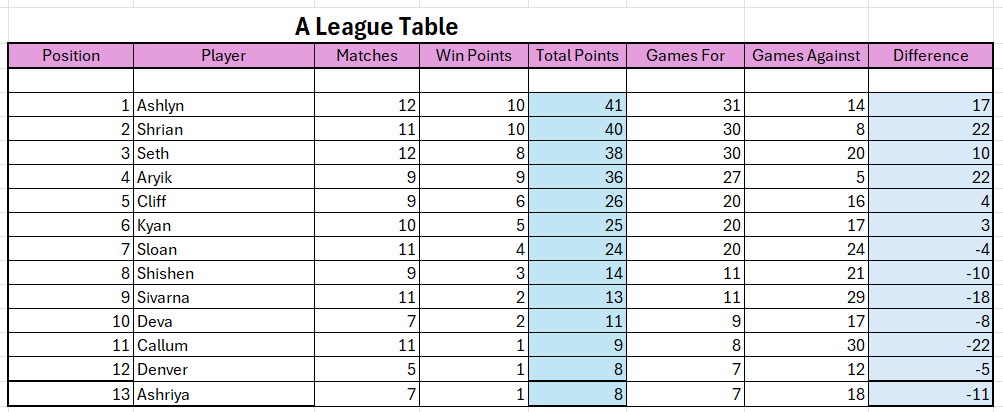Viewport: 1003px width, 412px height.
Task: Select the Shishen name cell
Action: (224, 273)
